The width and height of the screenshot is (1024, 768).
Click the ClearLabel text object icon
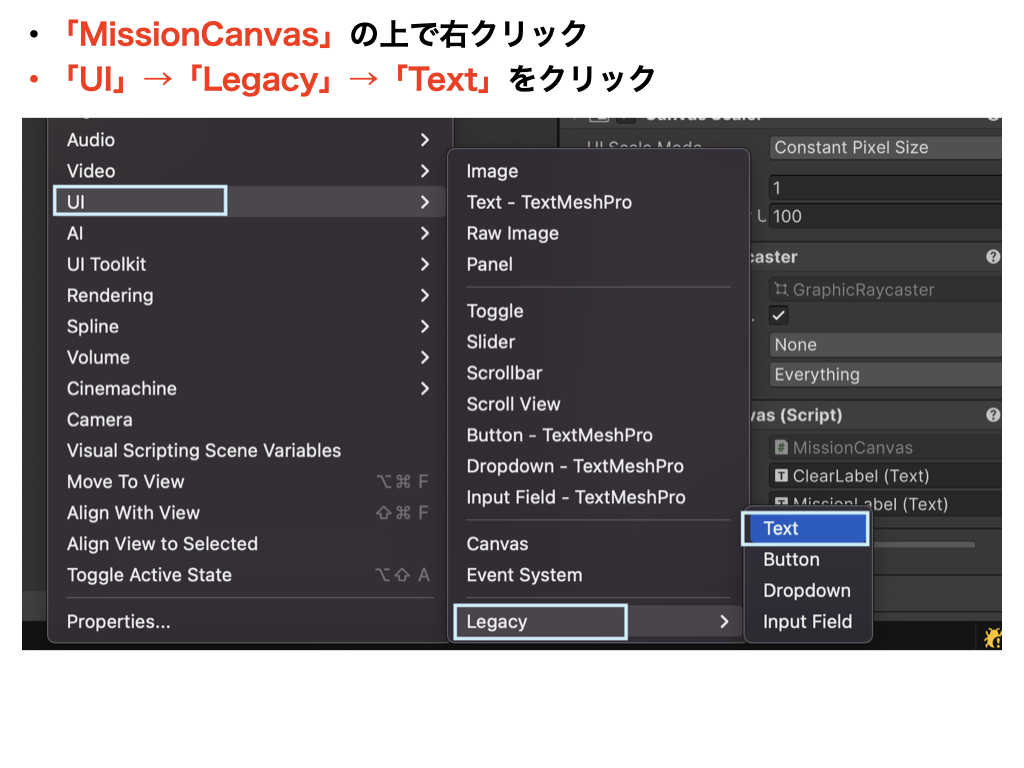(x=780, y=476)
